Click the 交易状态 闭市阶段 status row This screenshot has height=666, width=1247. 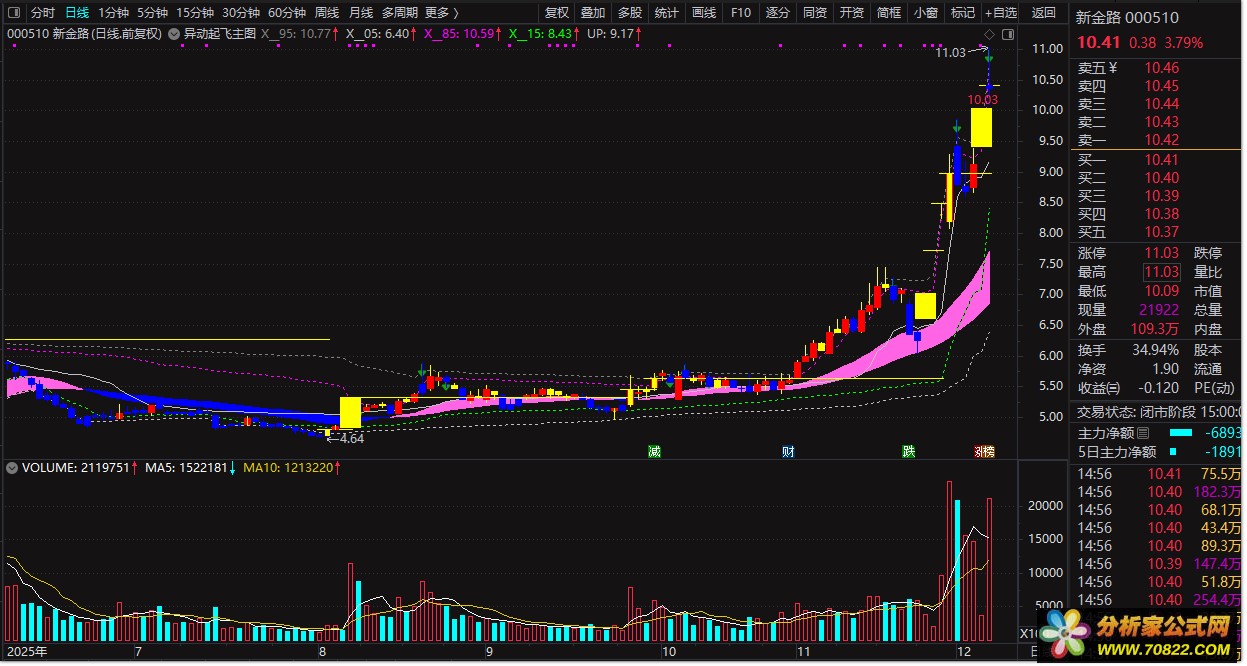click(1158, 412)
